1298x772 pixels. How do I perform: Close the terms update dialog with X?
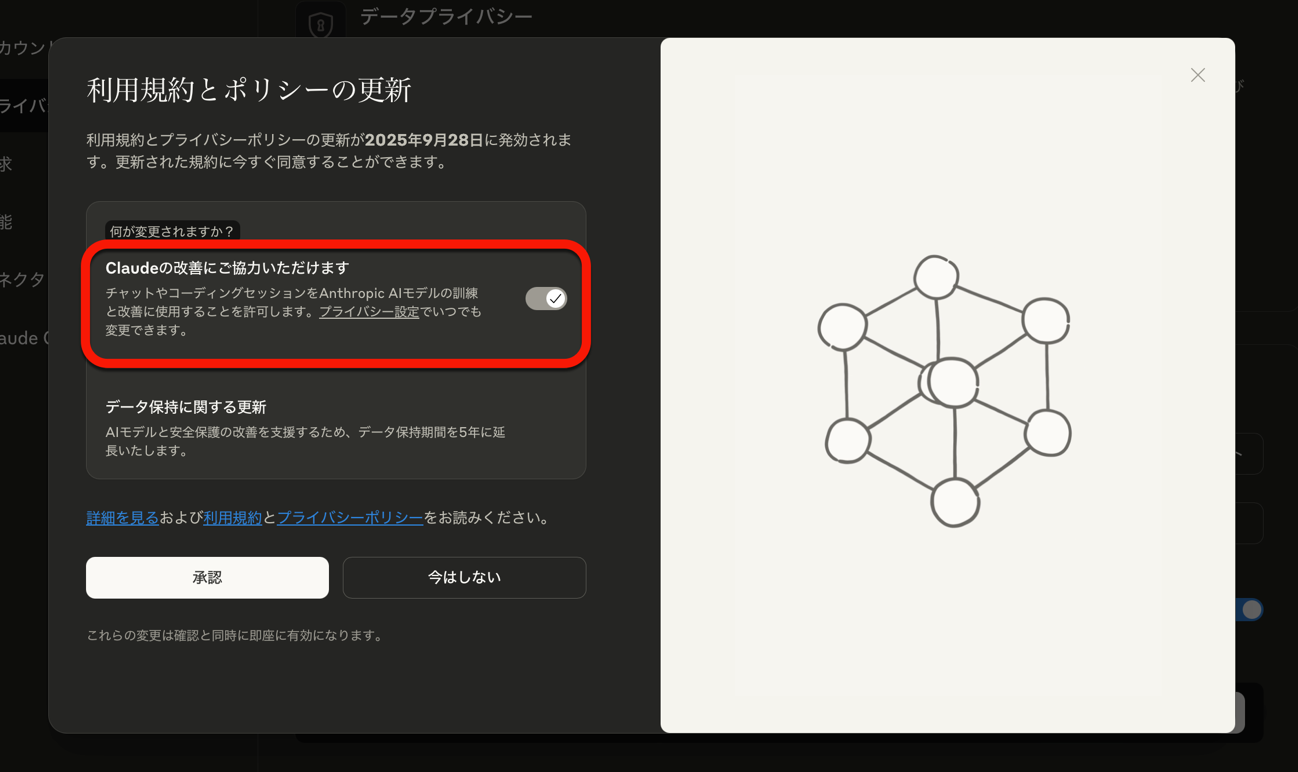click(1197, 75)
